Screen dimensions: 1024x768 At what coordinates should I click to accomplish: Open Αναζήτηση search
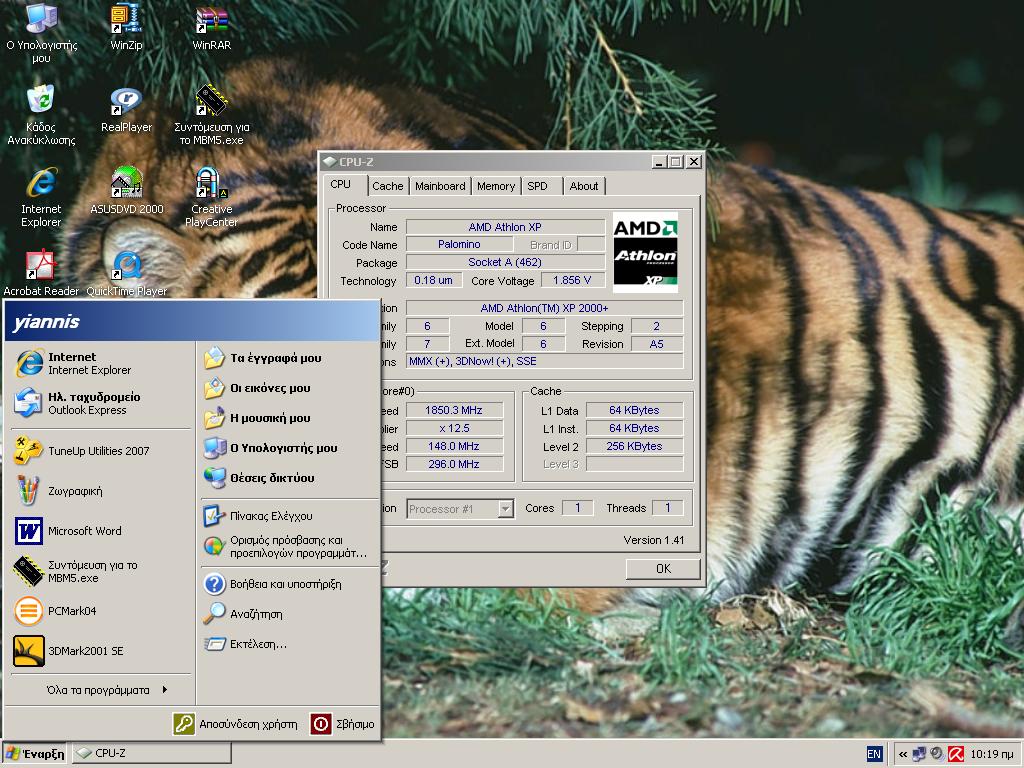click(287, 614)
